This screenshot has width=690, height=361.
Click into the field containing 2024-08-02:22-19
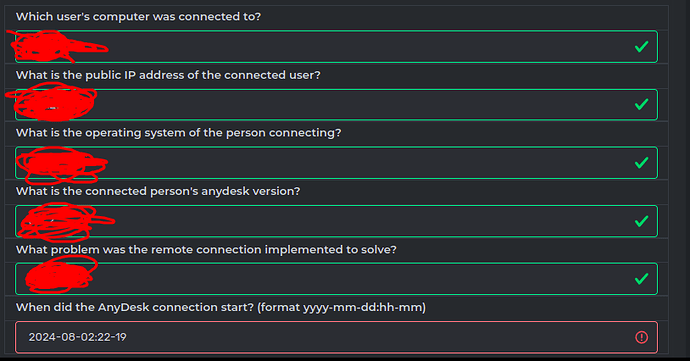[336, 337]
